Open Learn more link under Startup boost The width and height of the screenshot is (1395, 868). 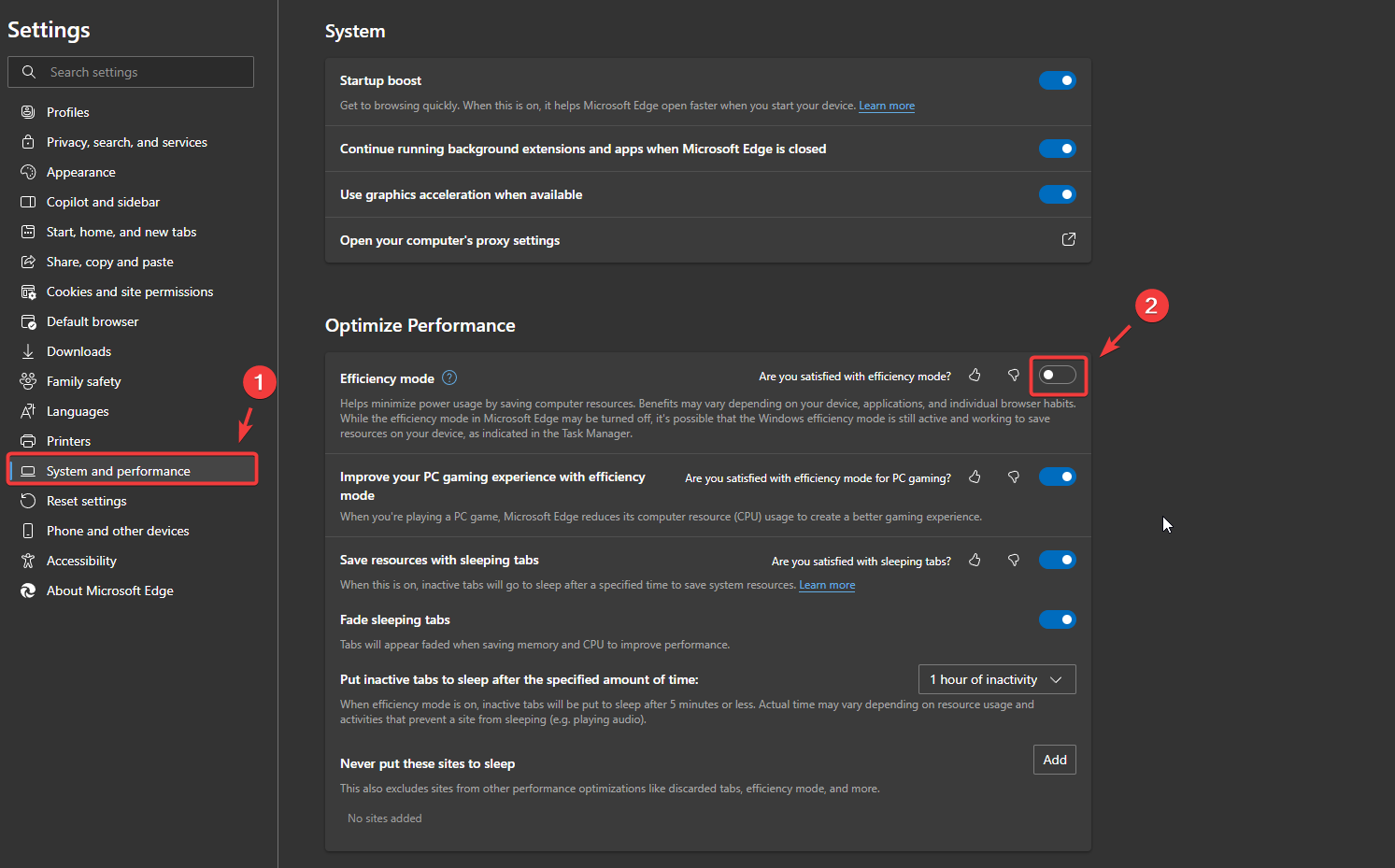pyautogui.click(x=886, y=107)
